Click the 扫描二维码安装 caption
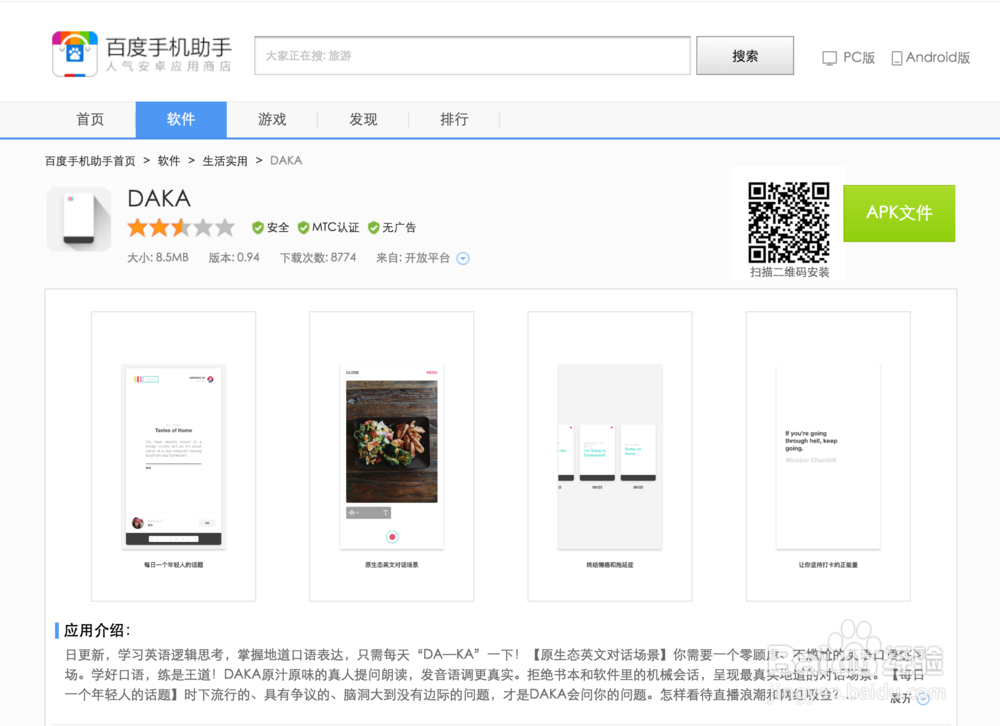 pyautogui.click(x=790, y=272)
